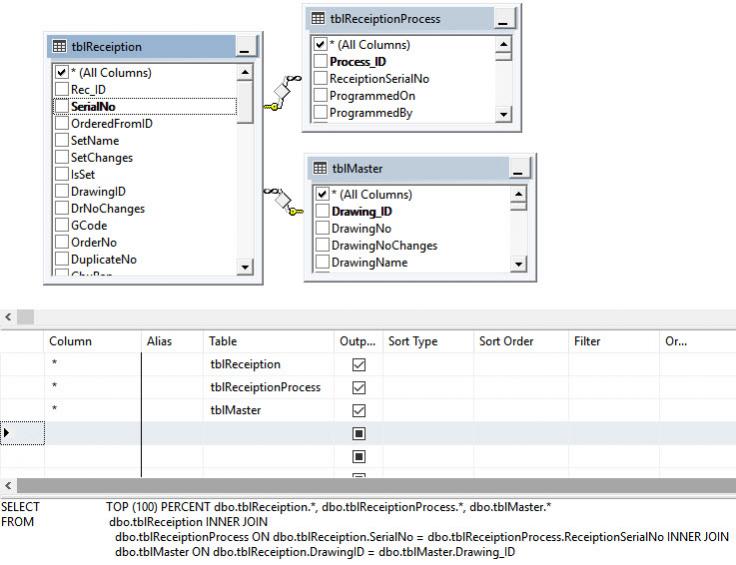Click Sort Type cell for tblReceiption row

(x=428, y=365)
